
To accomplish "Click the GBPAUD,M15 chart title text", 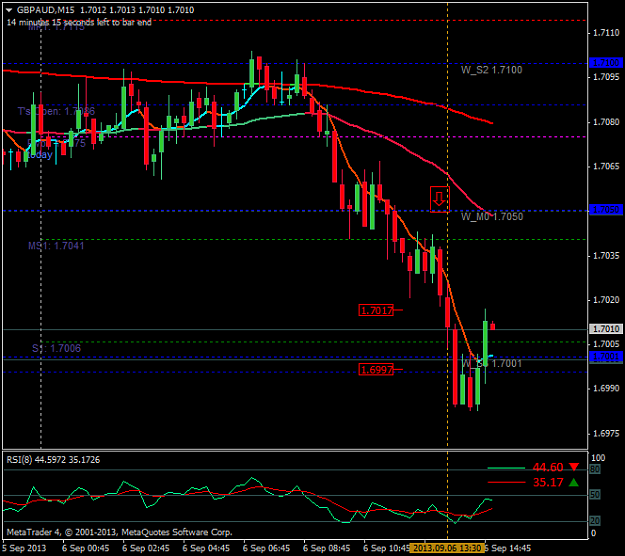I will (x=45, y=10).
